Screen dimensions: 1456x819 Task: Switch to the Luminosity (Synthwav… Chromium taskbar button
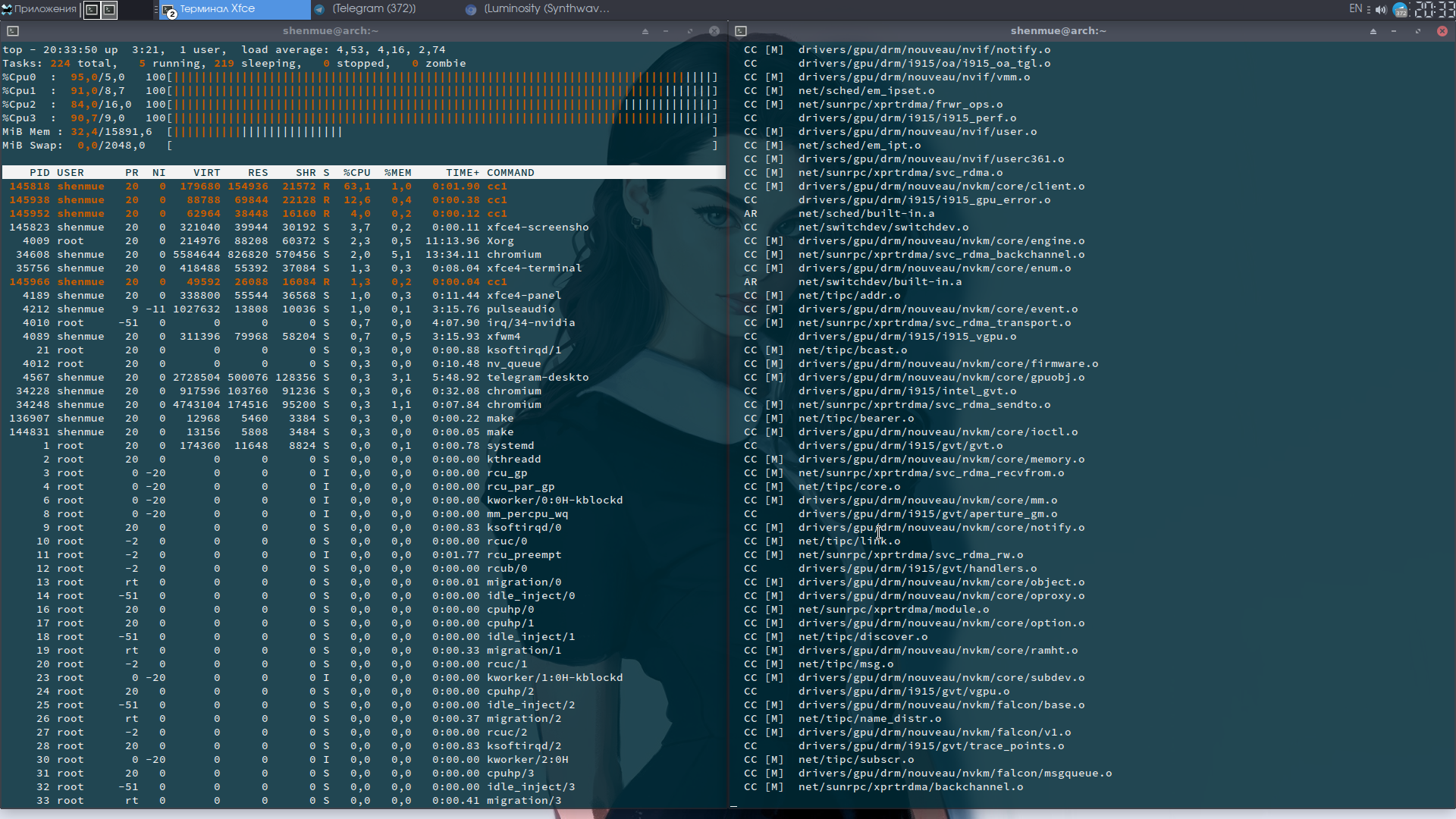pos(540,9)
